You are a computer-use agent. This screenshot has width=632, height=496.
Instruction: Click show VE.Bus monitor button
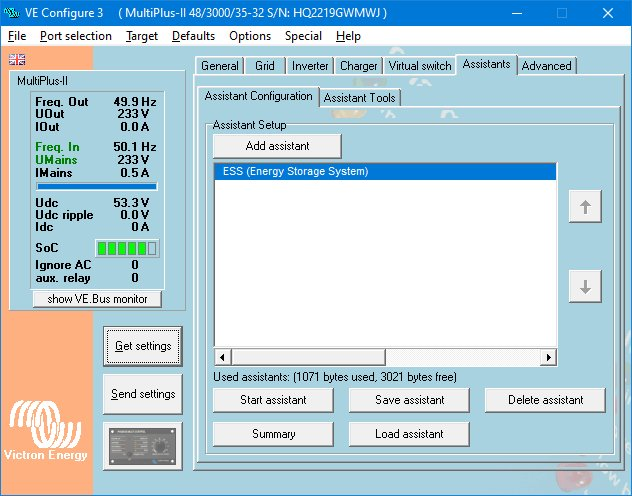(97, 299)
